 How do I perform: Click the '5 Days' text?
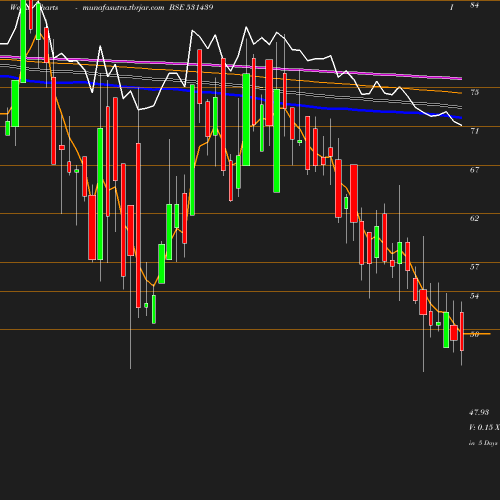click(x=488, y=443)
